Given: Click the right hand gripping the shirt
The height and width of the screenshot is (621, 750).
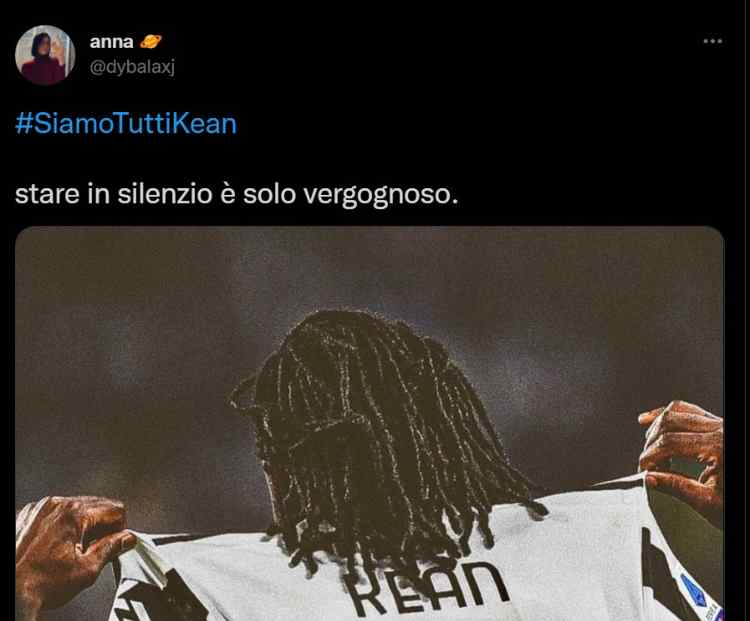Looking at the screenshot, I should pyautogui.click(x=682, y=455).
